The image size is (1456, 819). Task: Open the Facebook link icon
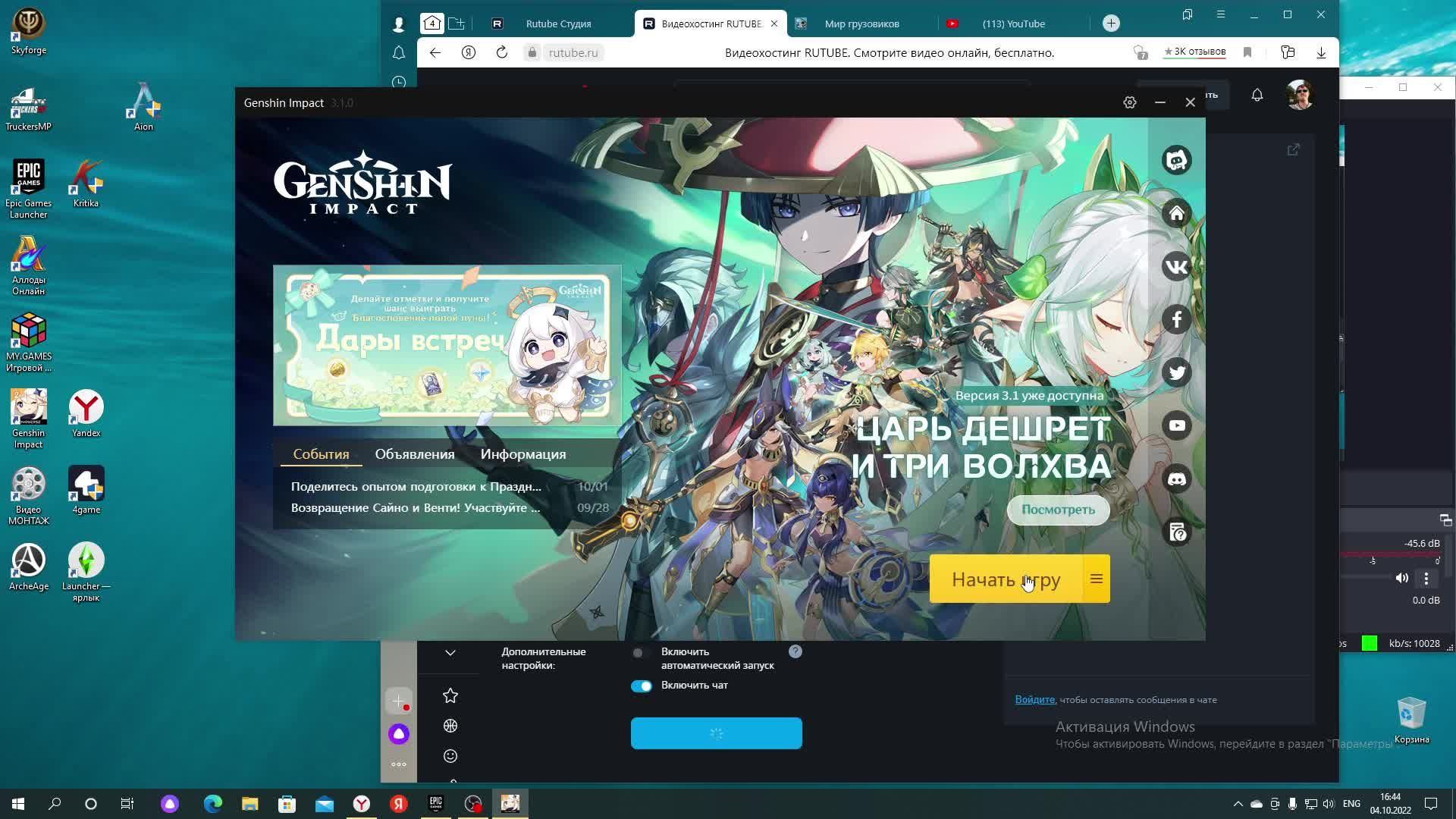[1177, 320]
